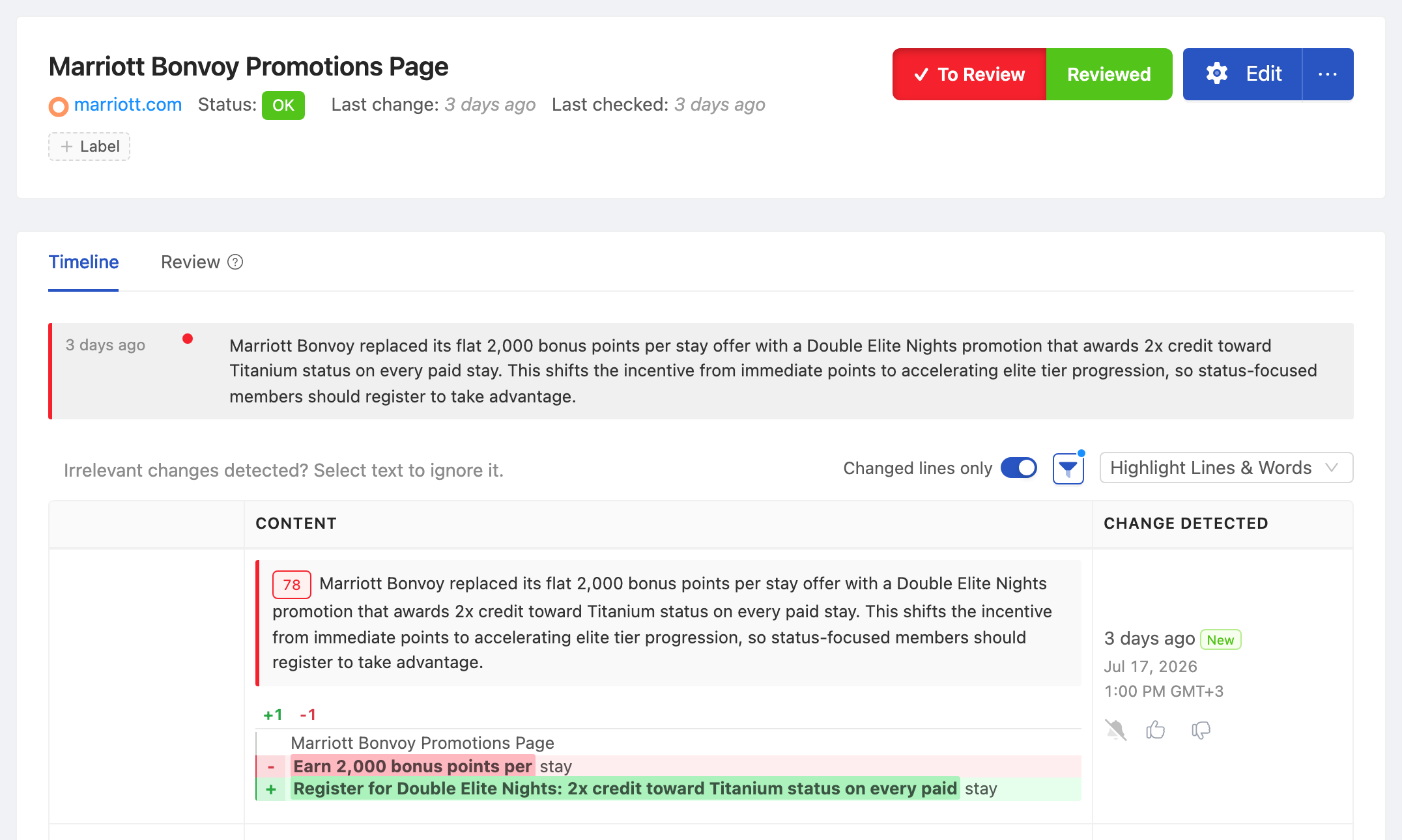Toggle the Changed lines only switch
Screen dimensions: 1402x840
[1019, 468]
